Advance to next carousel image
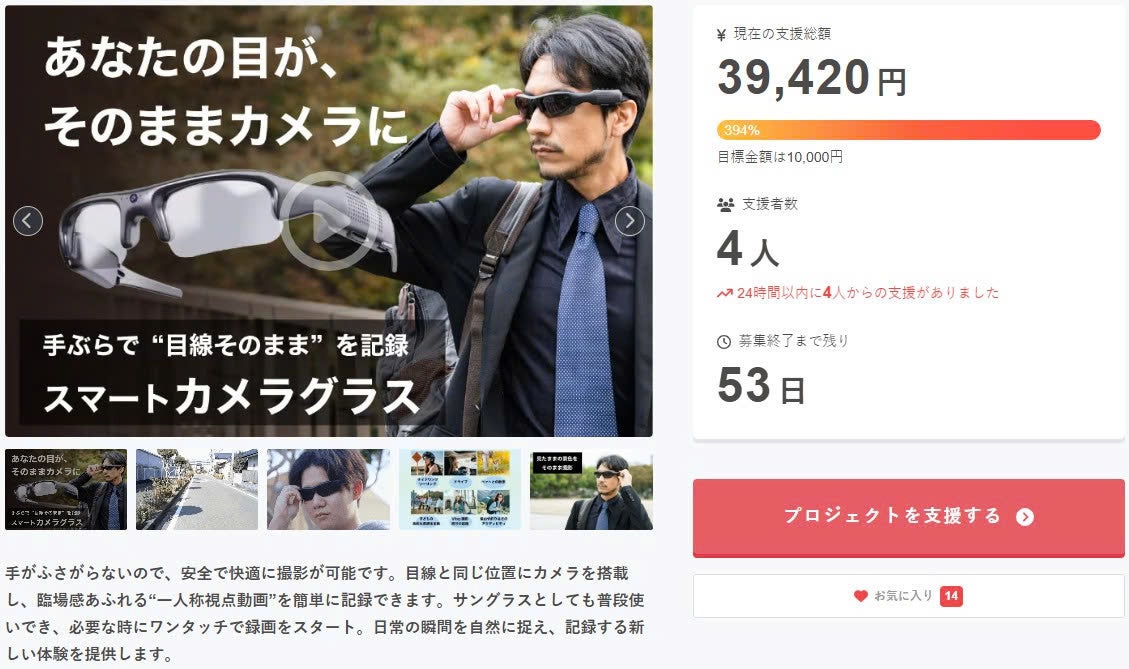The image size is (1129, 669). (x=629, y=220)
